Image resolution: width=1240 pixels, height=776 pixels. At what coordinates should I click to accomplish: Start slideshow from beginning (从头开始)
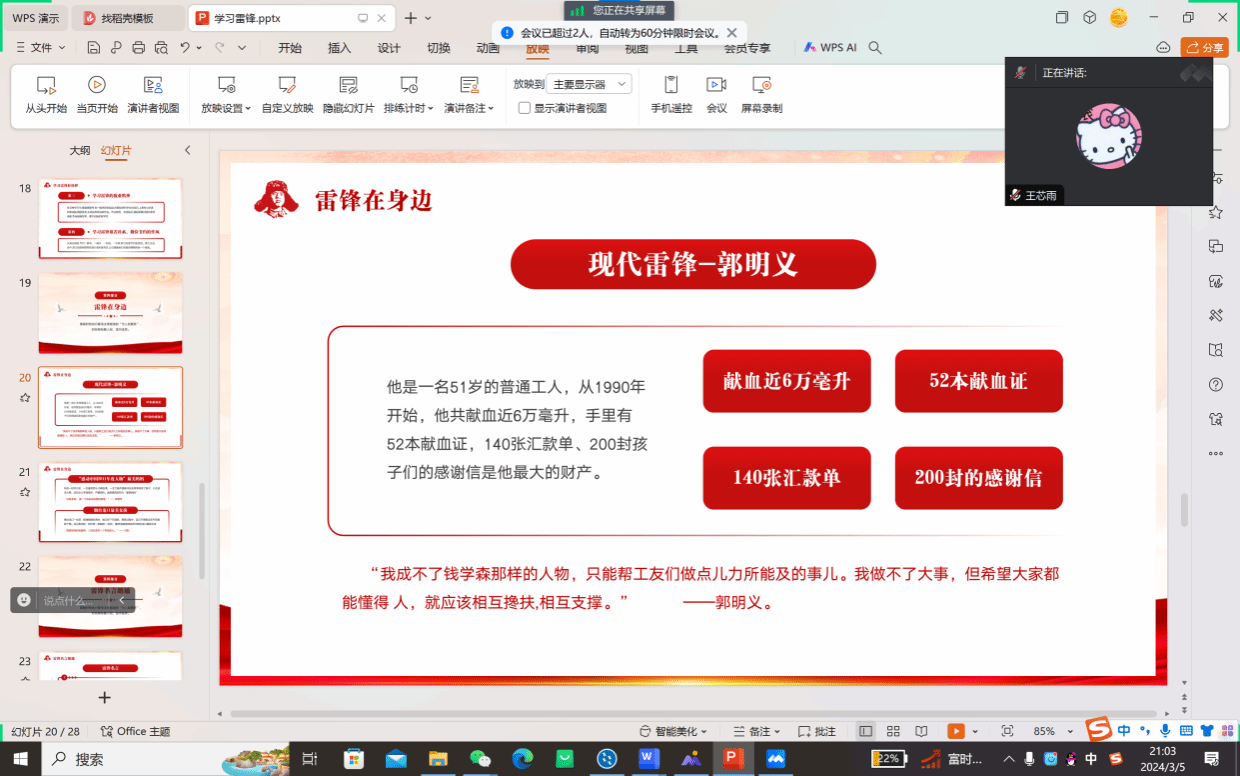[x=46, y=94]
